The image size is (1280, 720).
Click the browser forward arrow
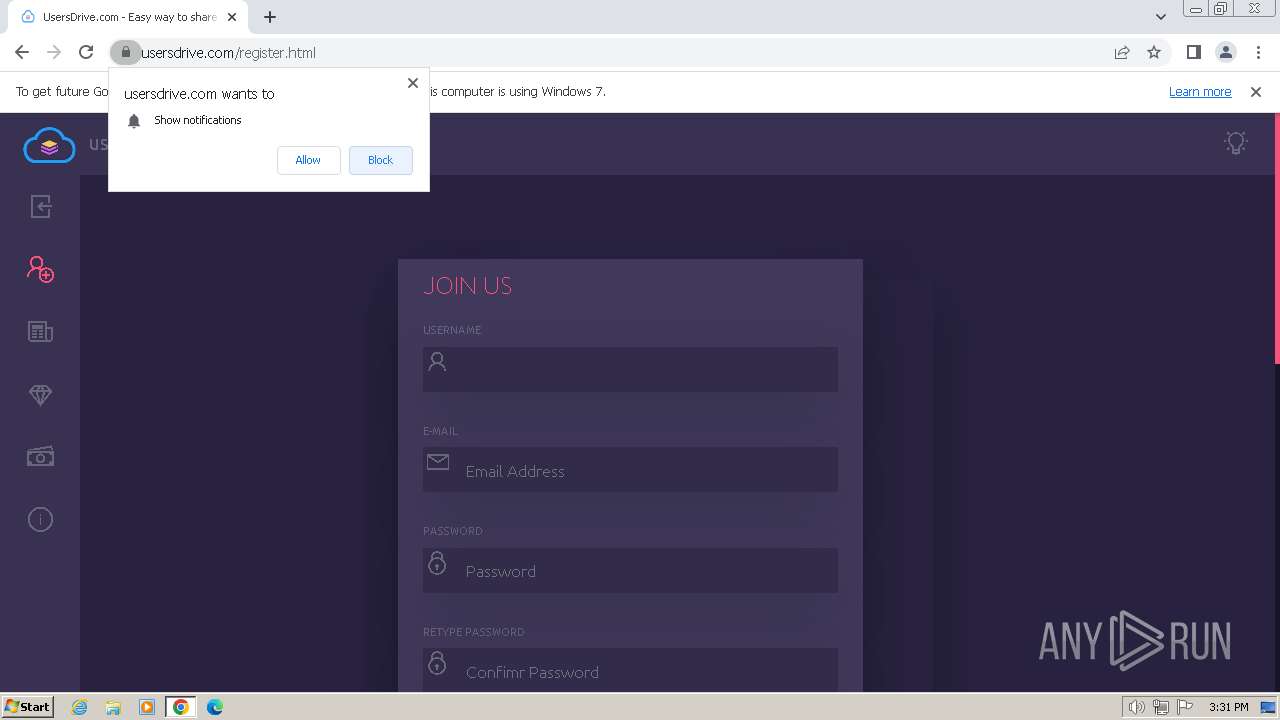54,52
